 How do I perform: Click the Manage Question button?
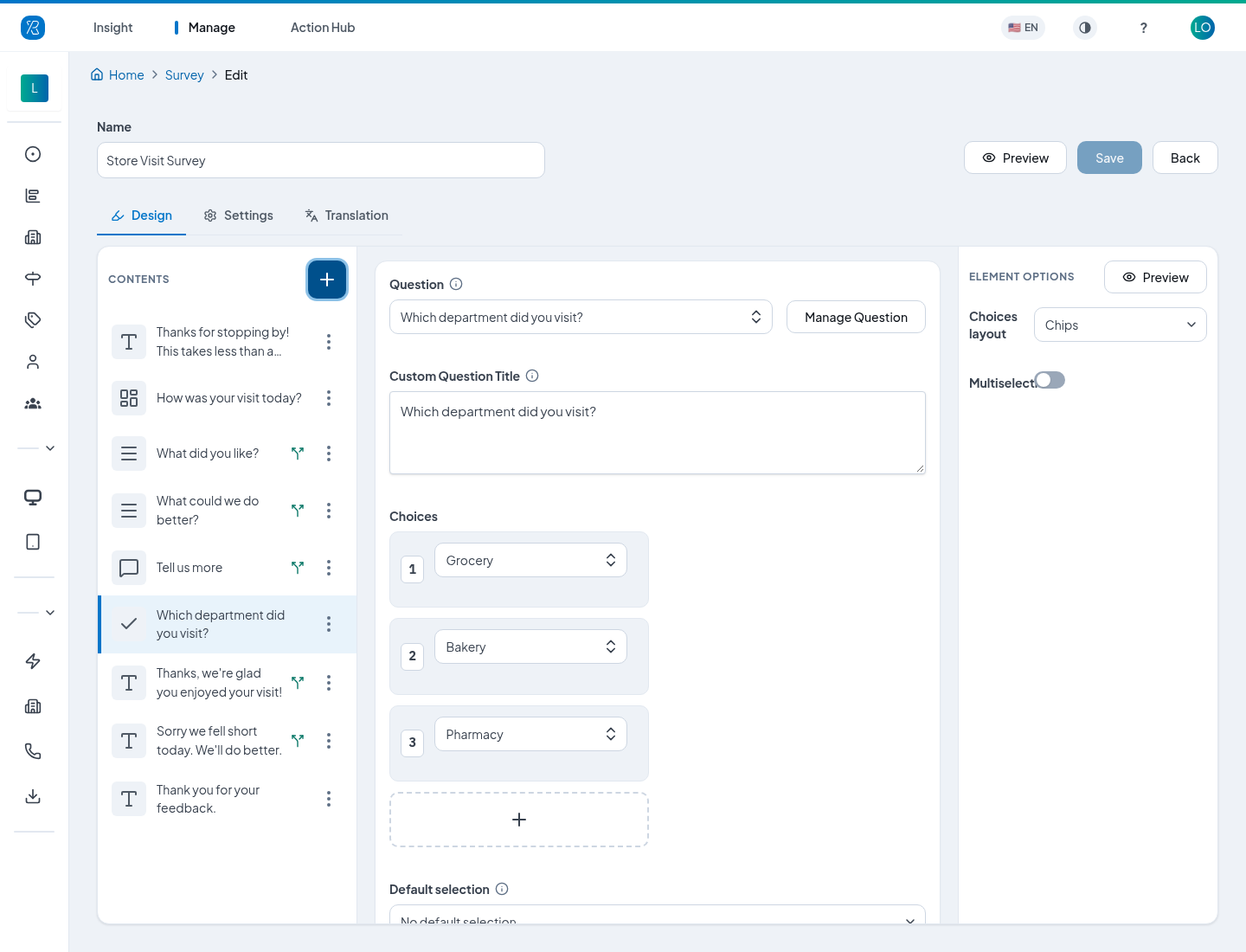coord(856,317)
